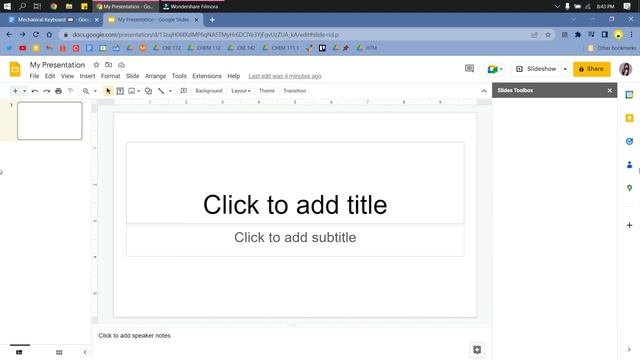Switch to filmstrip view
The height and width of the screenshot is (360, 640).
click(19, 352)
